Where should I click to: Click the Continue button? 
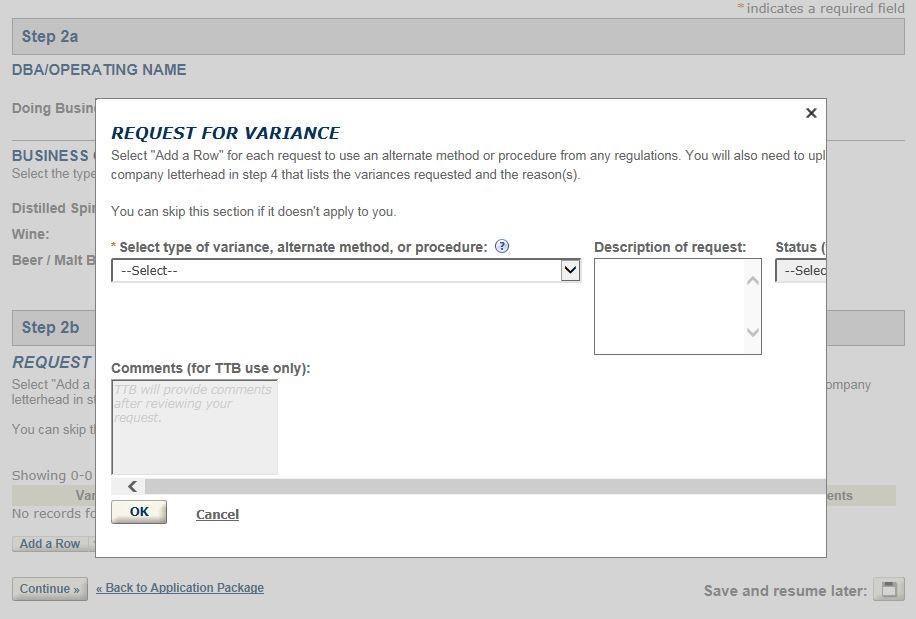tap(50, 589)
